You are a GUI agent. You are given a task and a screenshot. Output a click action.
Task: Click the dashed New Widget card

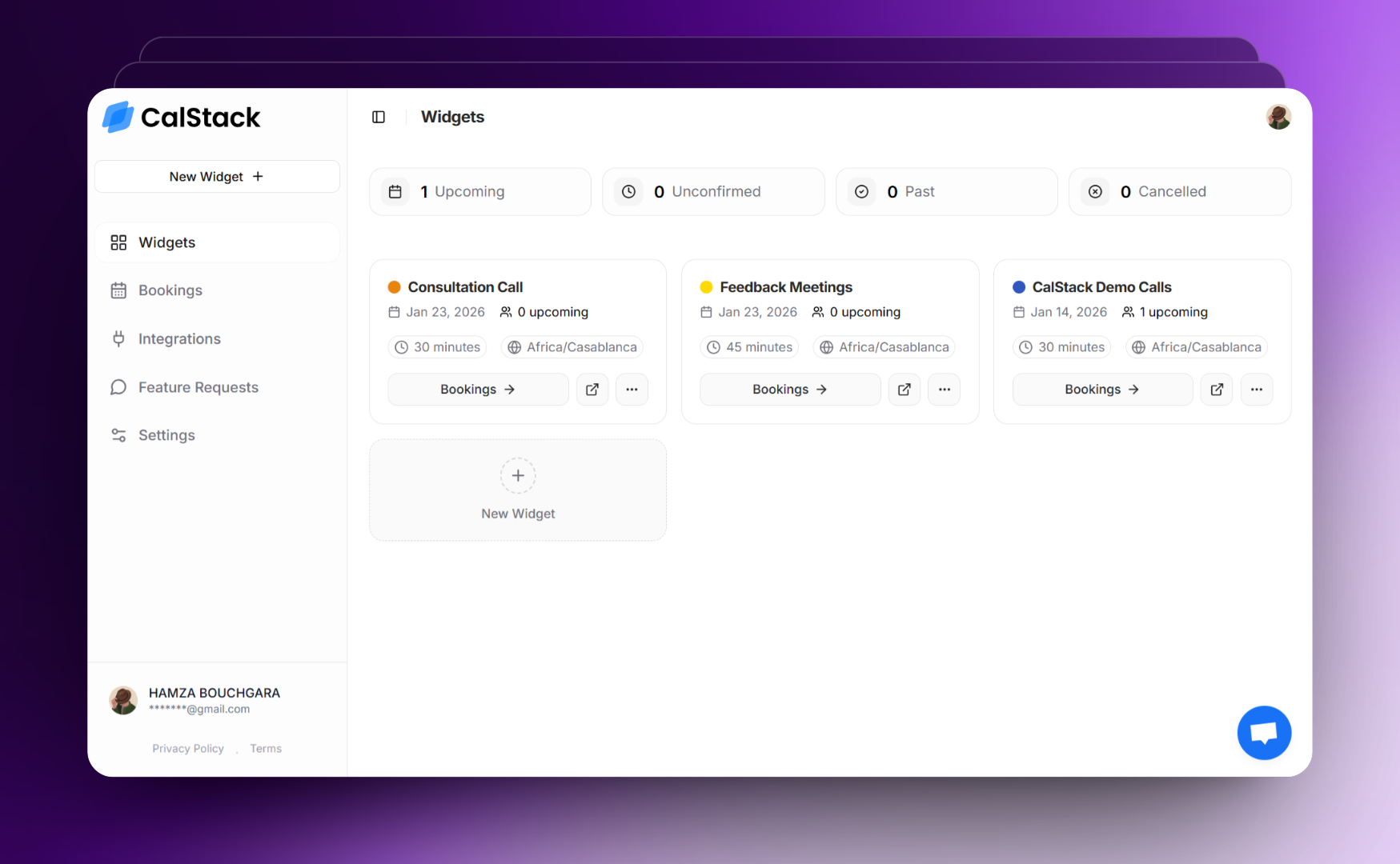(518, 490)
